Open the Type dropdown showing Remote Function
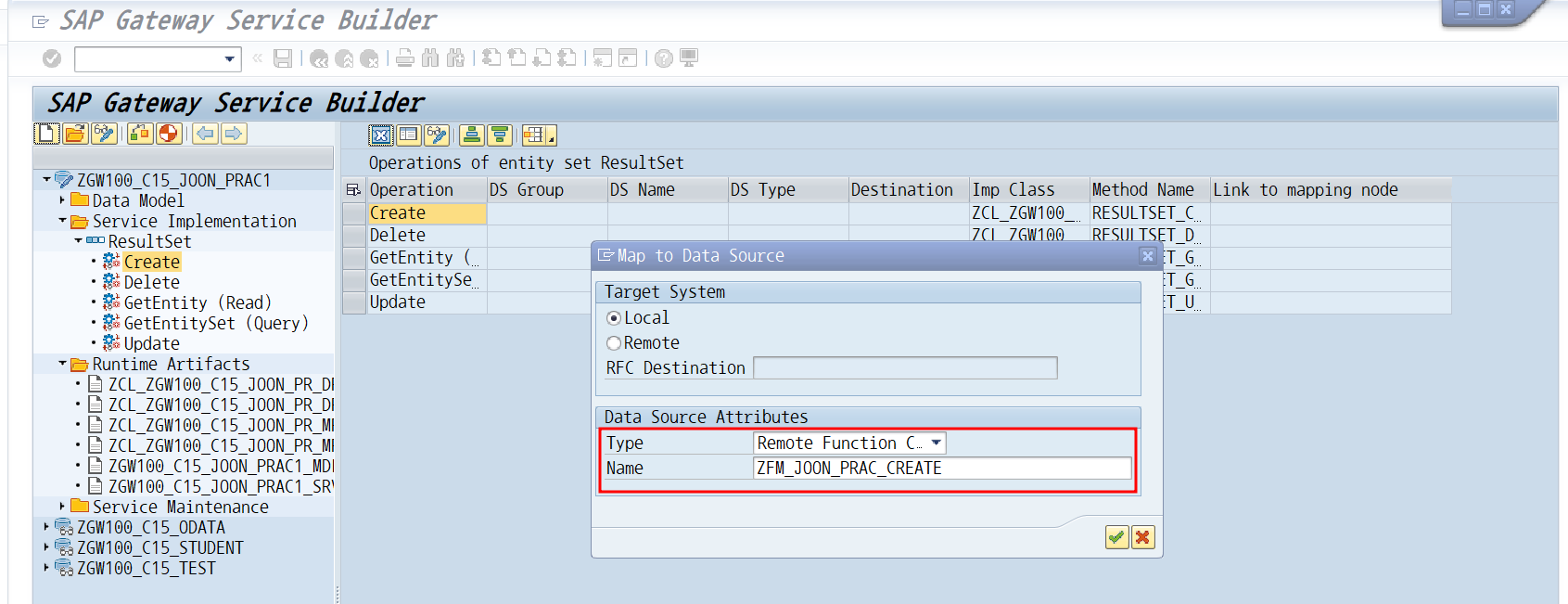This screenshot has height=604, width=1568. (937, 443)
